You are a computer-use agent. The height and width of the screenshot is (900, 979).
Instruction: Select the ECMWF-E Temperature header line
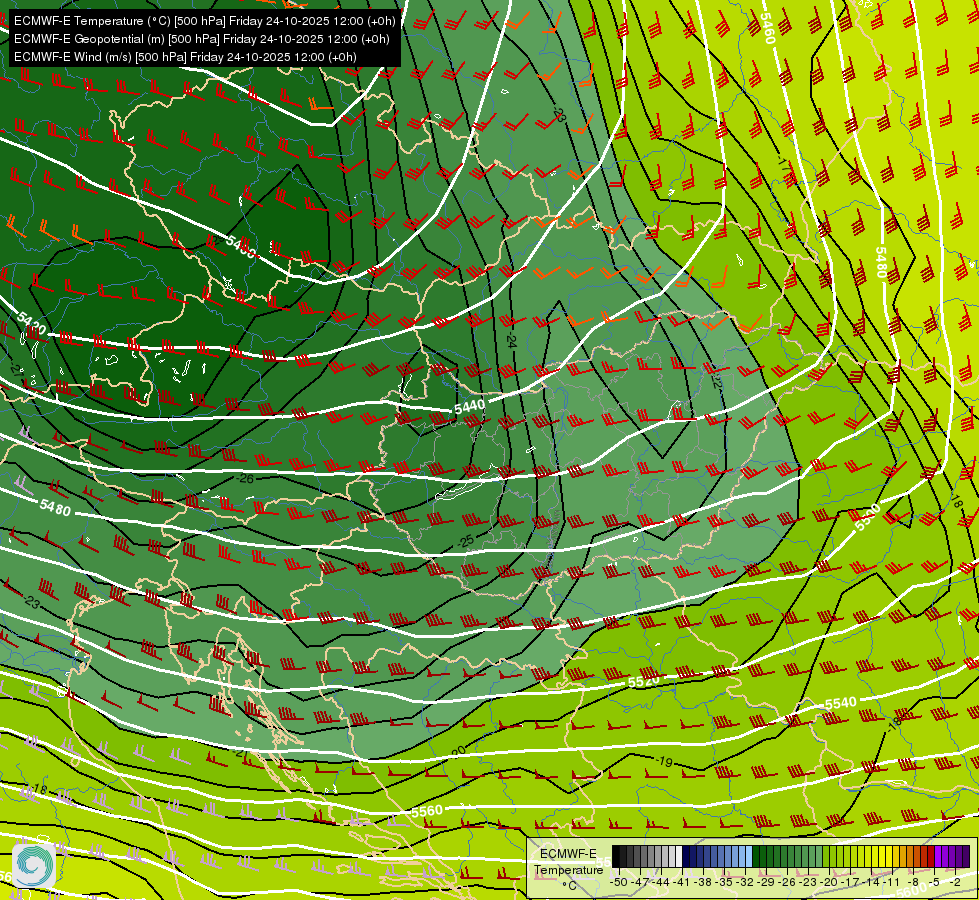[205, 21]
